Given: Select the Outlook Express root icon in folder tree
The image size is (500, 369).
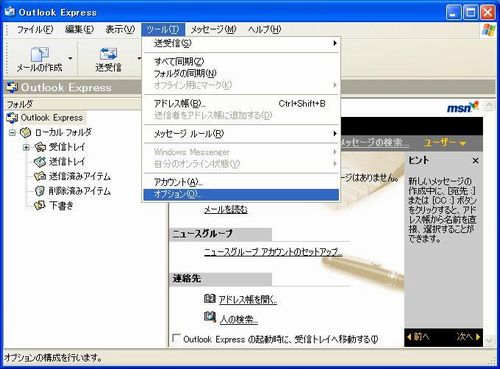Looking at the screenshot, I should [x=12, y=118].
